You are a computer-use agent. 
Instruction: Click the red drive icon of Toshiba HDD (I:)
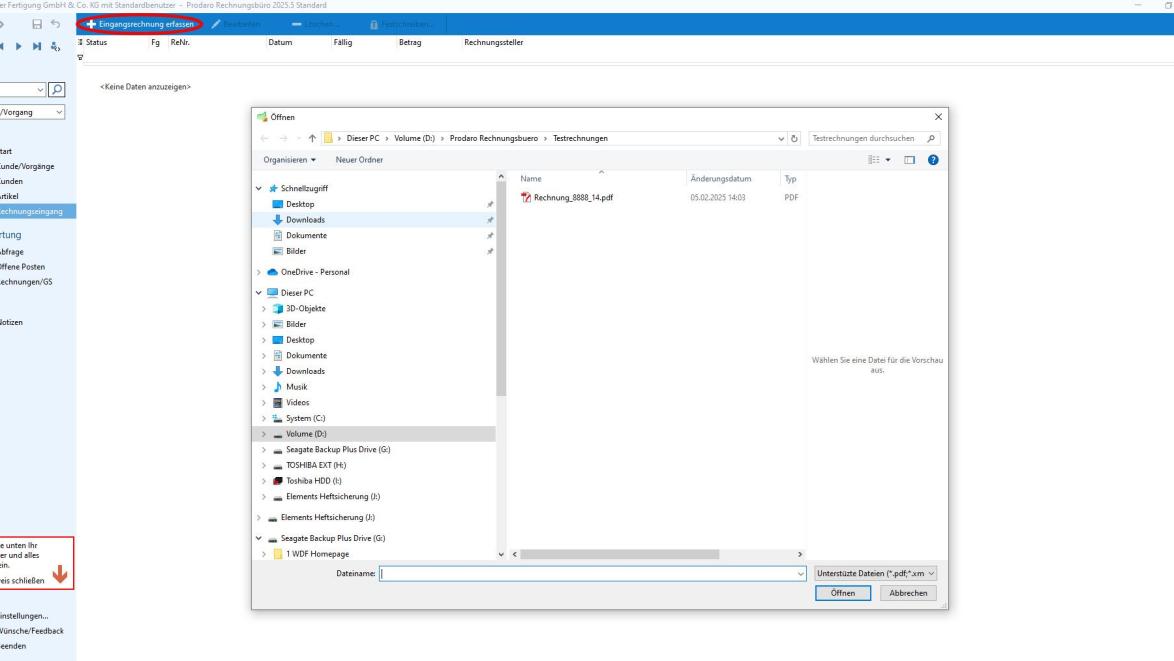278,481
